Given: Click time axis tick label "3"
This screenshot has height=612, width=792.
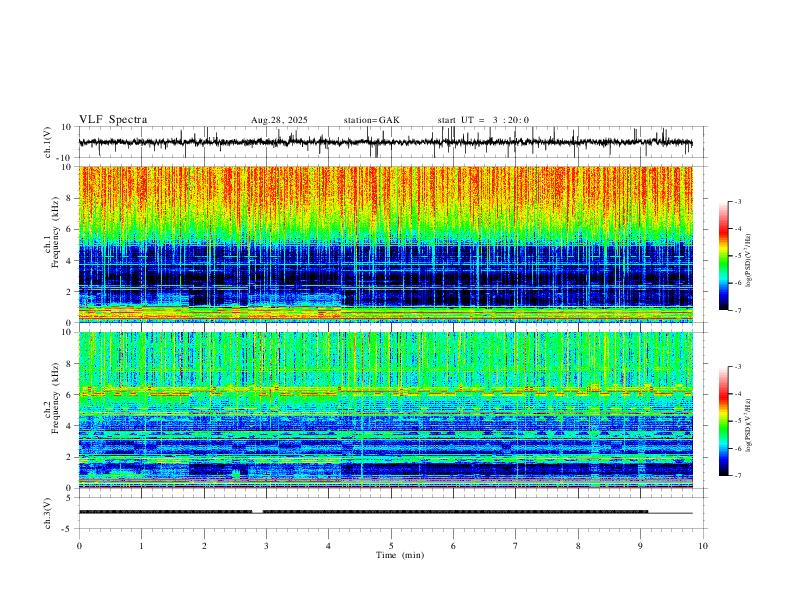Looking at the screenshot, I should 266,546.
